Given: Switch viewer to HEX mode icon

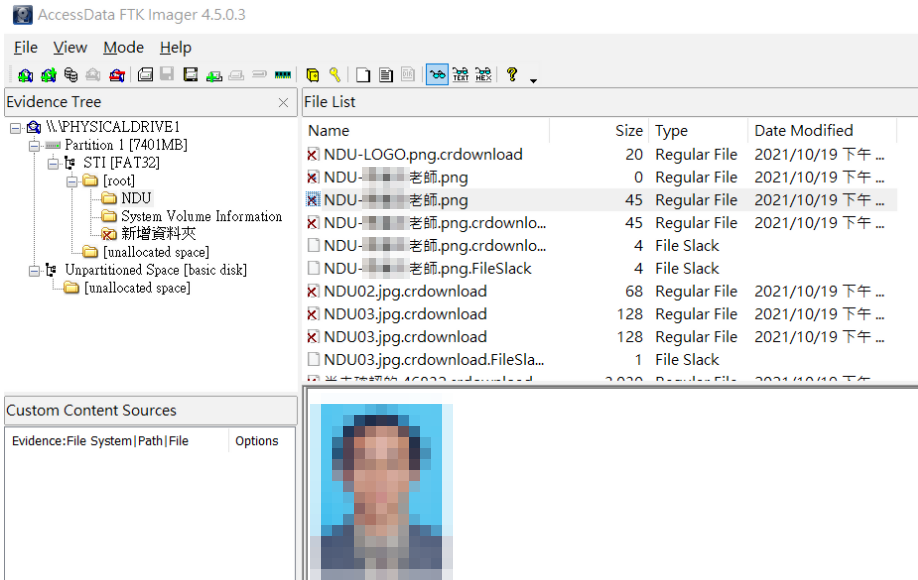Looking at the screenshot, I should pyautogui.click(x=483, y=75).
